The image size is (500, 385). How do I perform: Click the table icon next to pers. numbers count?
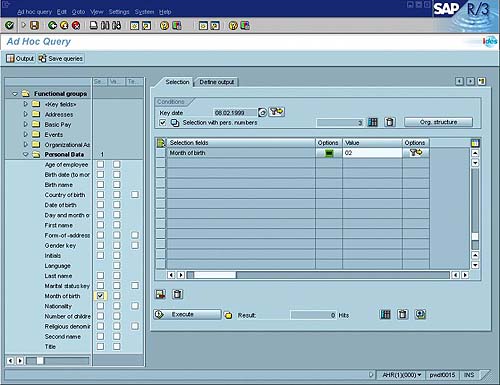(x=373, y=122)
